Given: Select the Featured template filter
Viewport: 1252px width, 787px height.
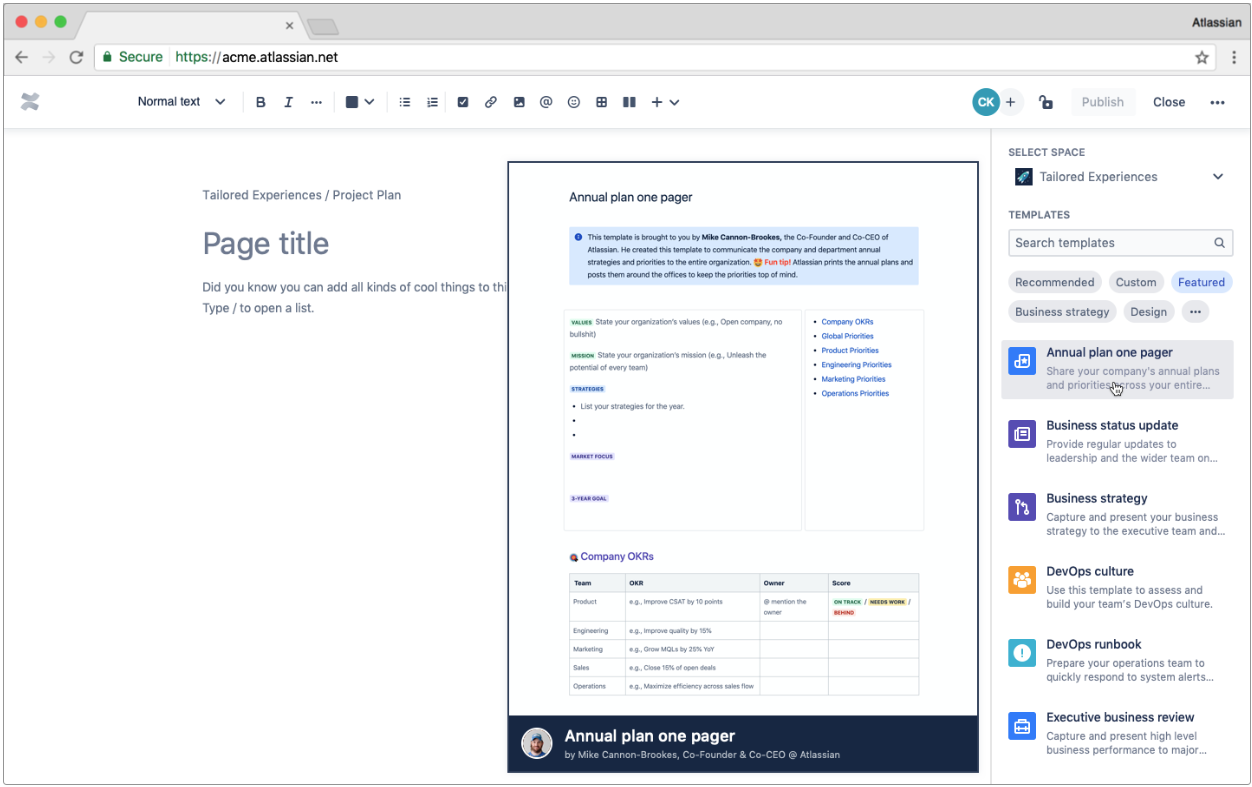Looking at the screenshot, I should [x=1201, y=282].
